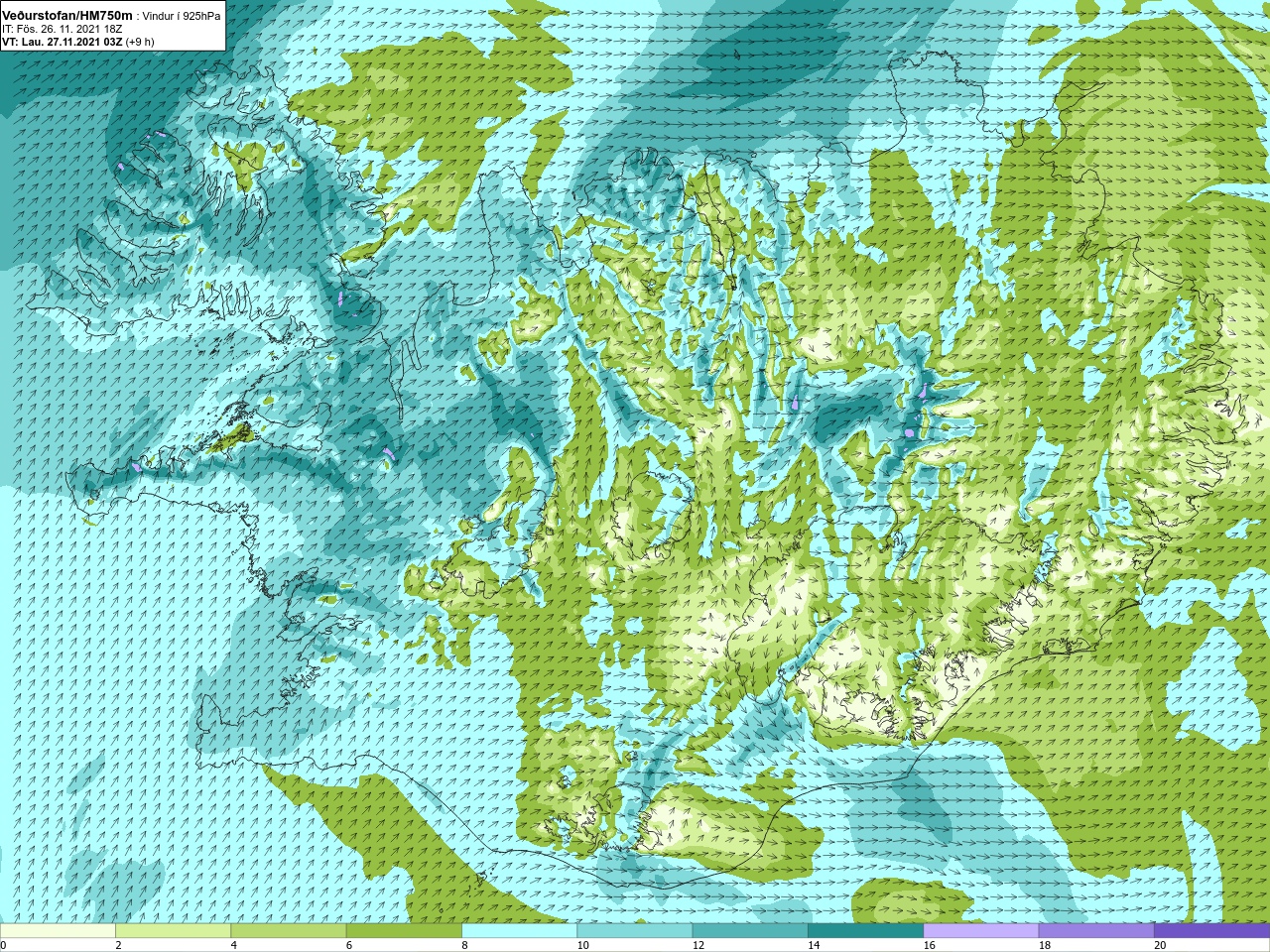This screenshot has height=952, width=1270.
Task: Pick the pale yellow 0–2 legend swatch
Action: coord(58,931)
